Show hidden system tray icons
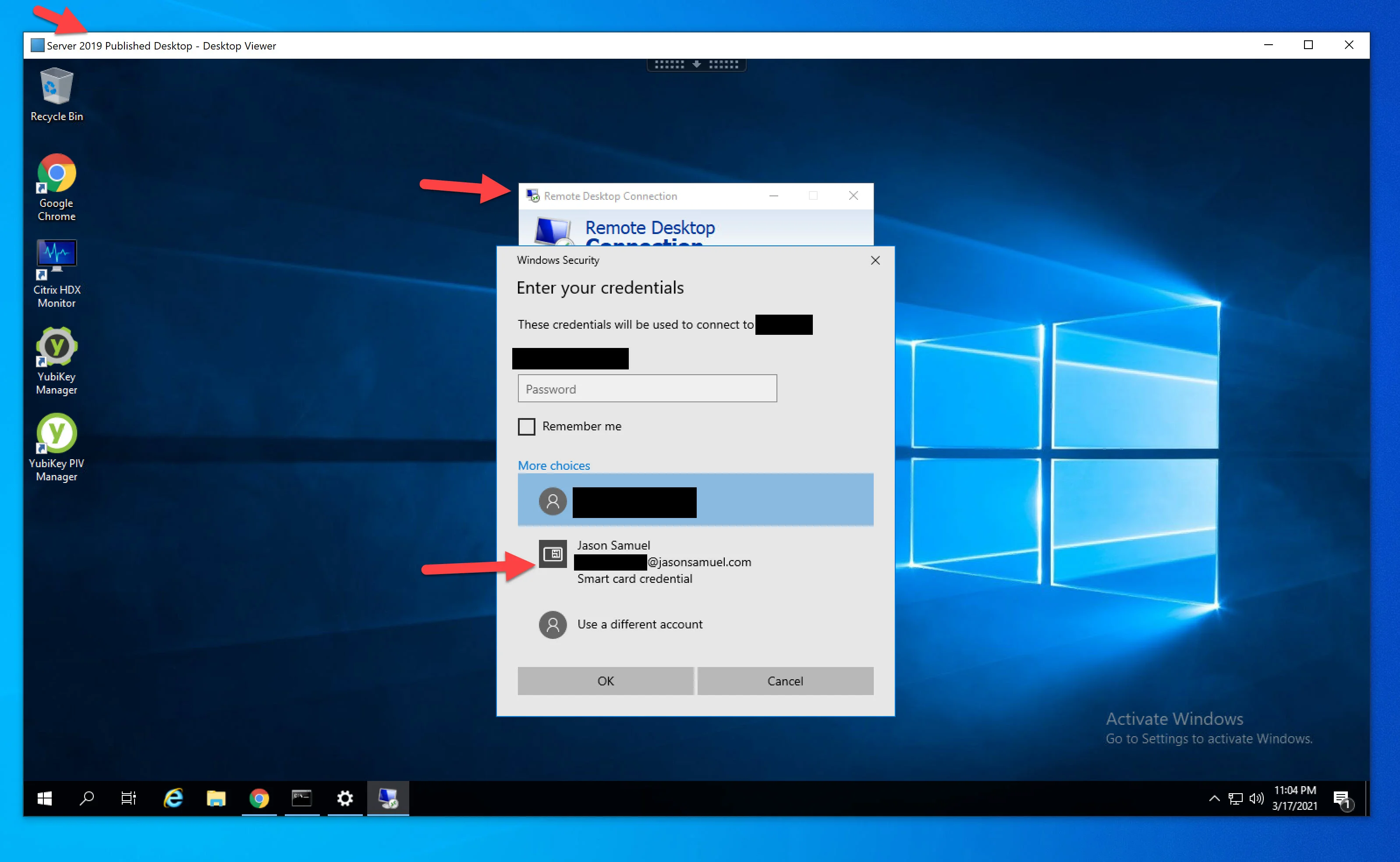Image resolution: width=1400 pixels, height=862 pixels. point(1214,798)
